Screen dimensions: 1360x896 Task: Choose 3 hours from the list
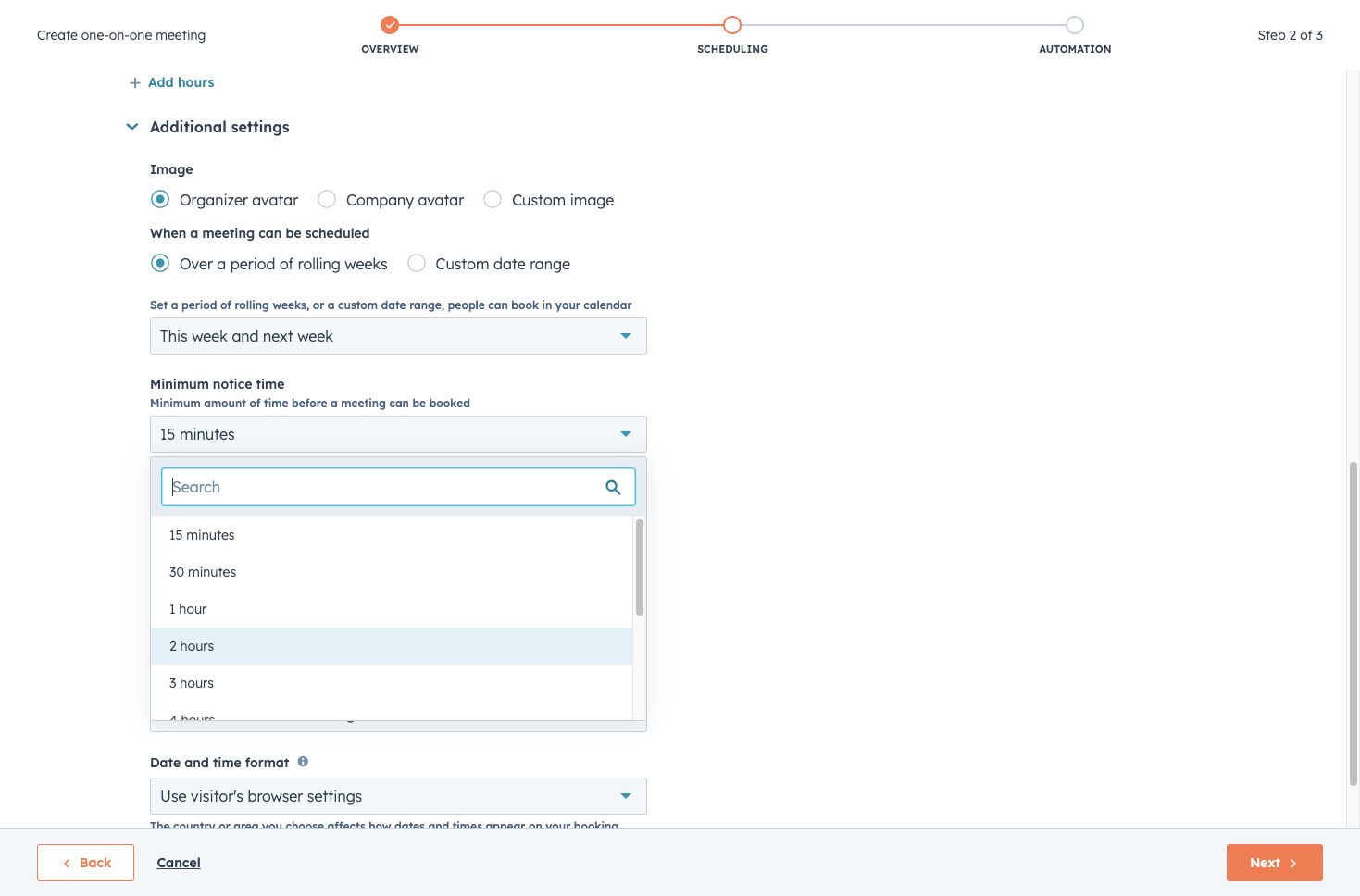click(x=392, y=683)
